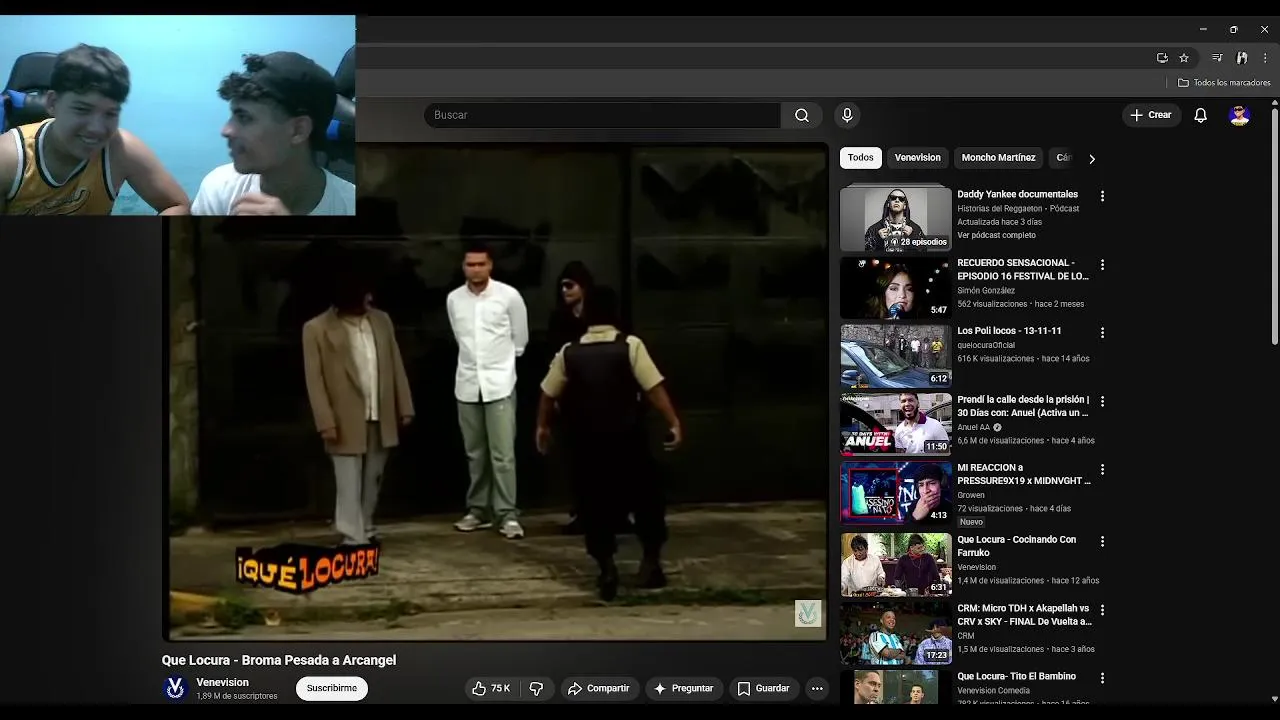Open options for MI REACCION A PRESSURE9X19

(x=1102, y=469)
